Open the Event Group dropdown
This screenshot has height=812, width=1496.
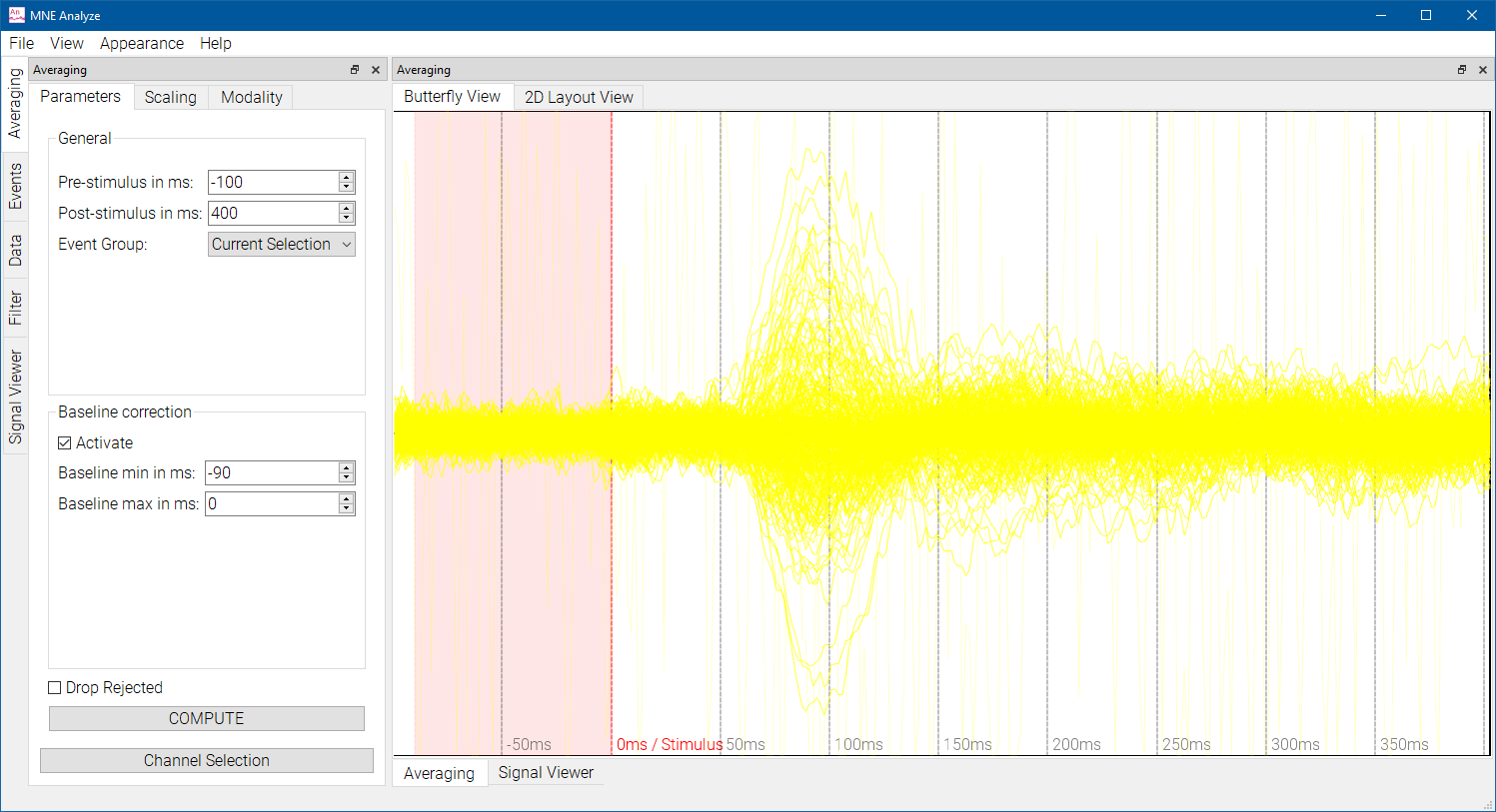(x=282, y=245)
